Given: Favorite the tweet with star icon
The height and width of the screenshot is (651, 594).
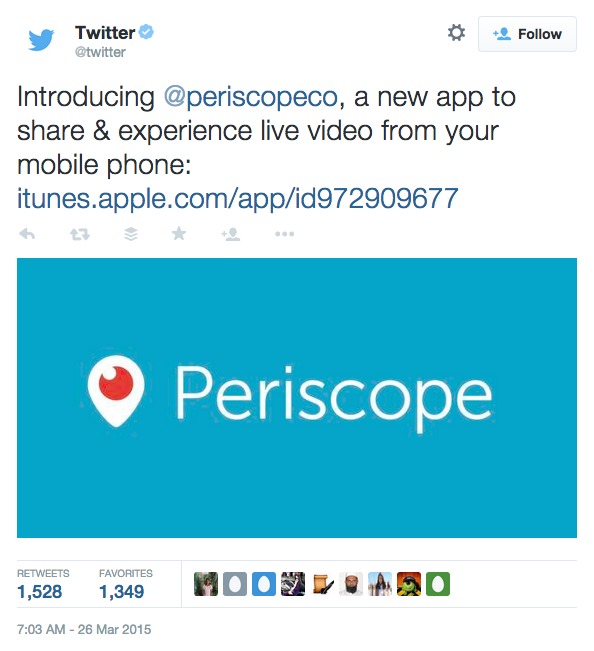Looking at the screenshot, I should (179, 234).
